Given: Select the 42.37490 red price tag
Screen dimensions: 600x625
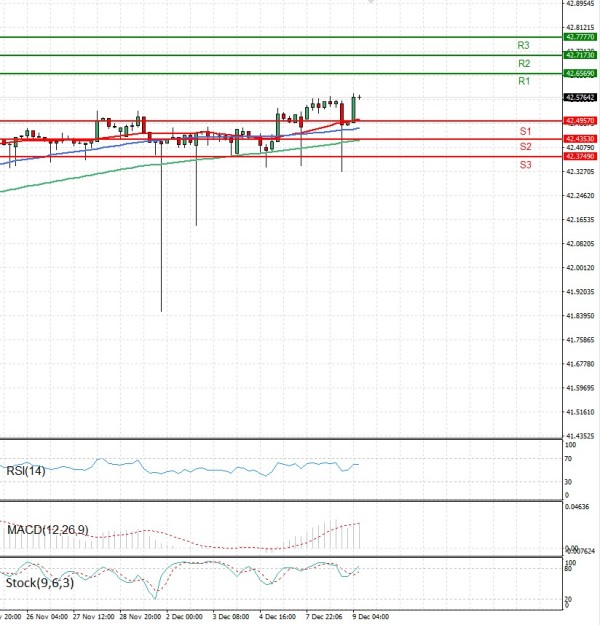Looking at the screenshot, I should [x=581, y=156].
